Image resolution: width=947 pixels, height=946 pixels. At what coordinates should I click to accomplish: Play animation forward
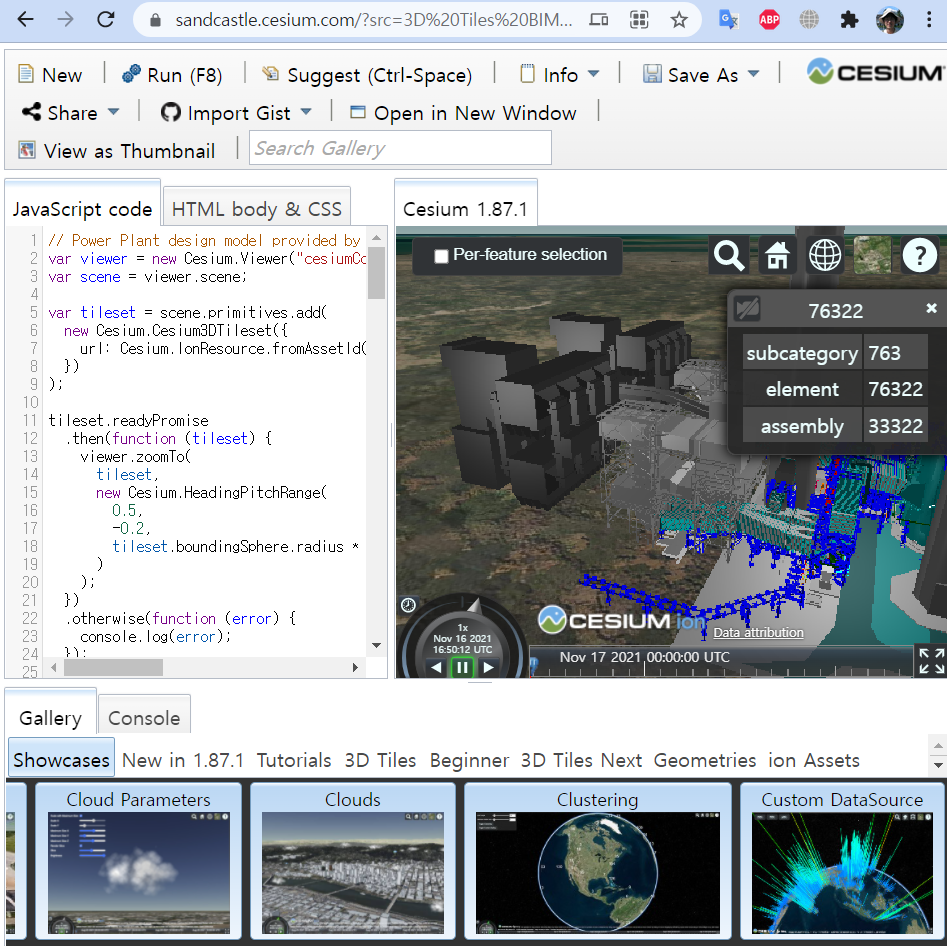coord(489,668)
